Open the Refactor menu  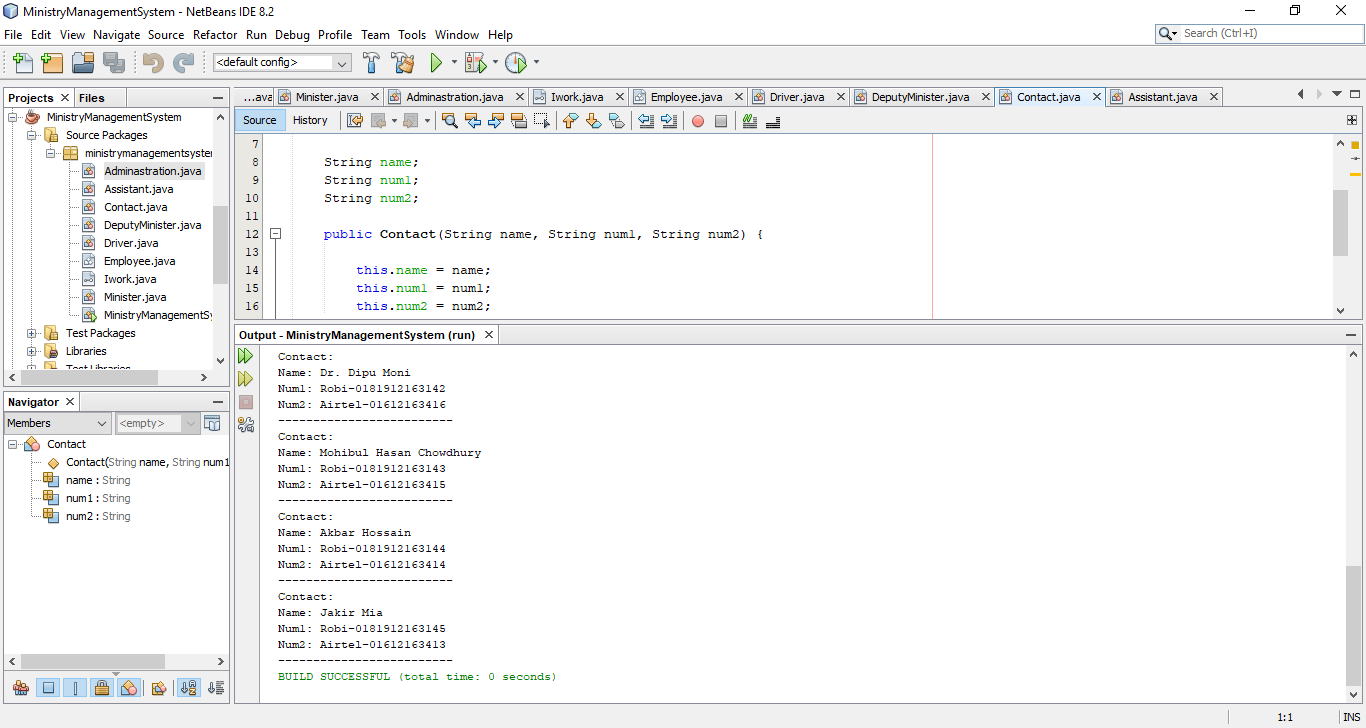215,34
